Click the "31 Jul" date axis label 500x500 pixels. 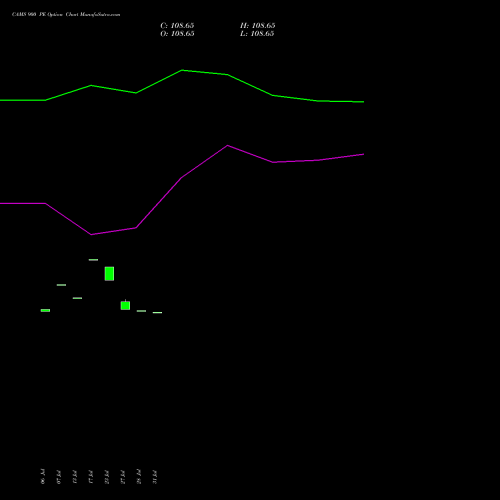155,476
